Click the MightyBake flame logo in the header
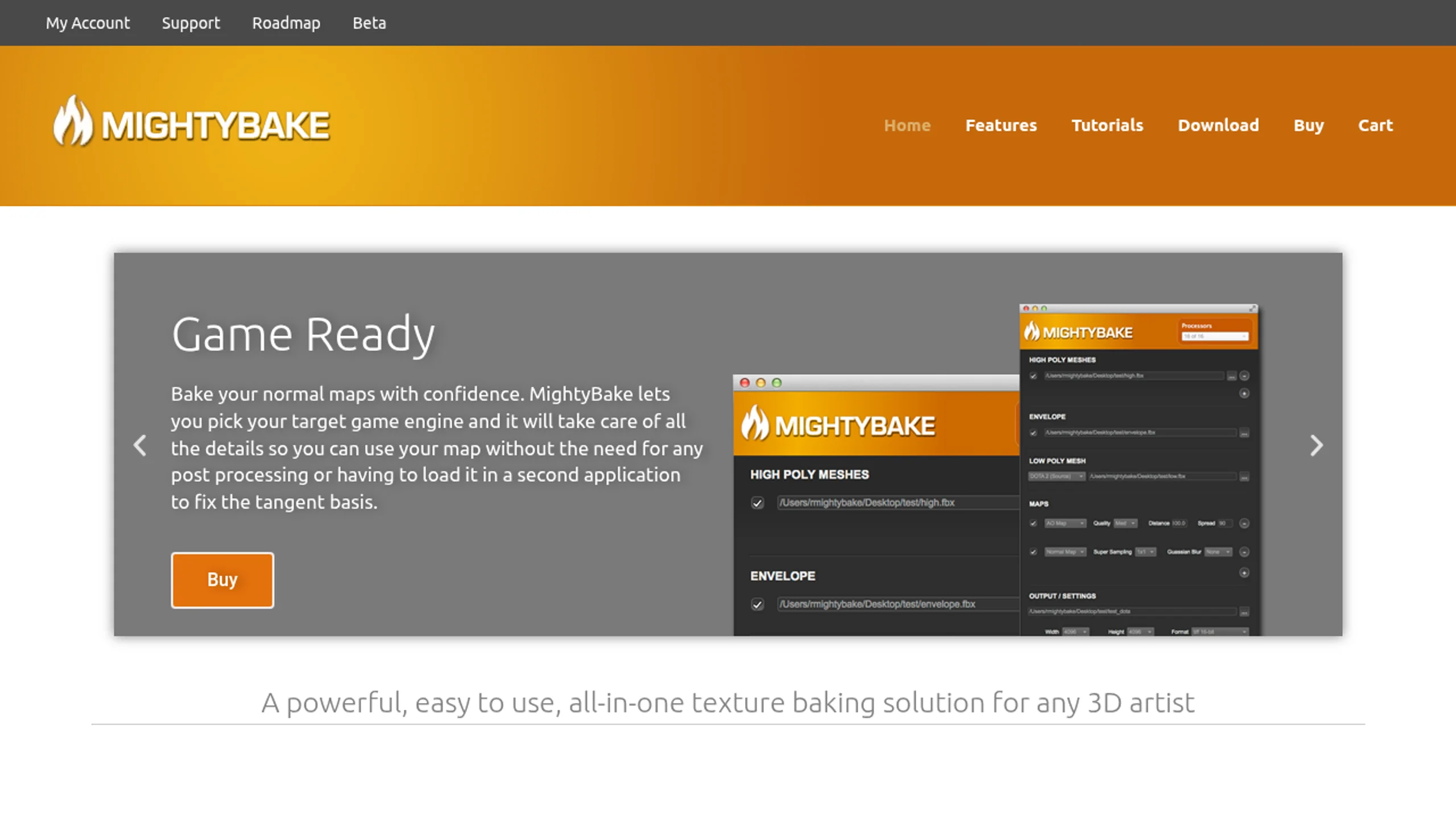This screenshot has width=1456, height=819. (x=191, y=121)
